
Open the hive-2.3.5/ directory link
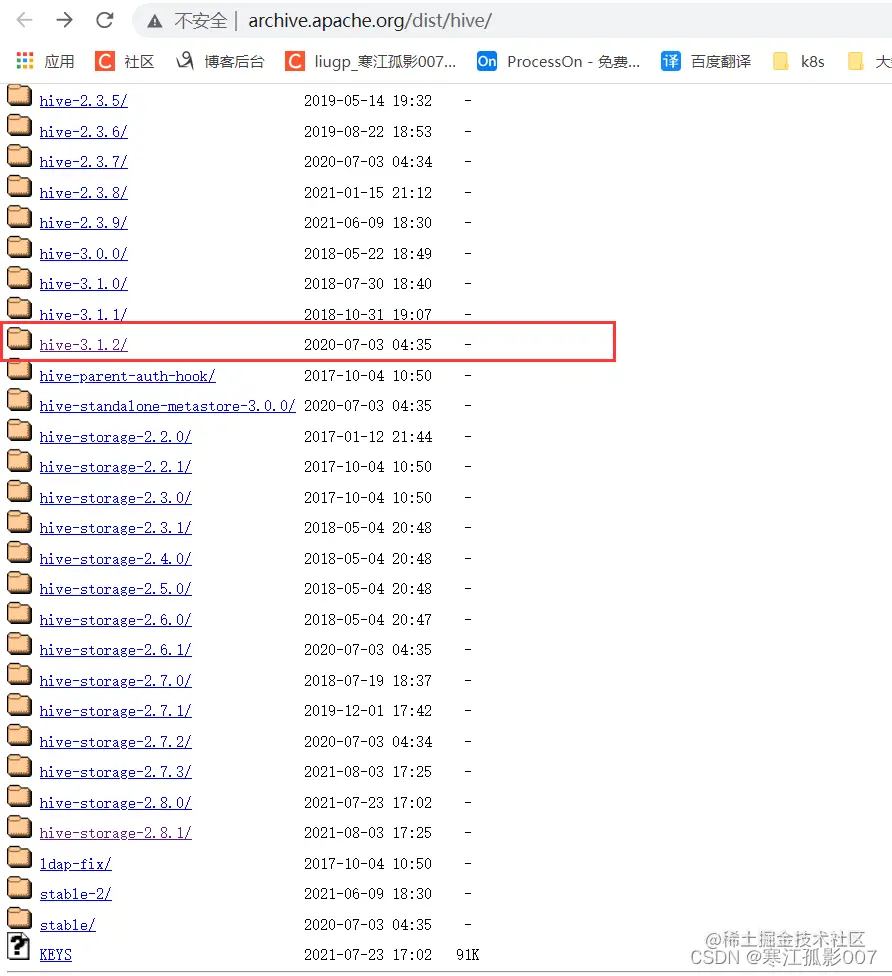point(83,101)
